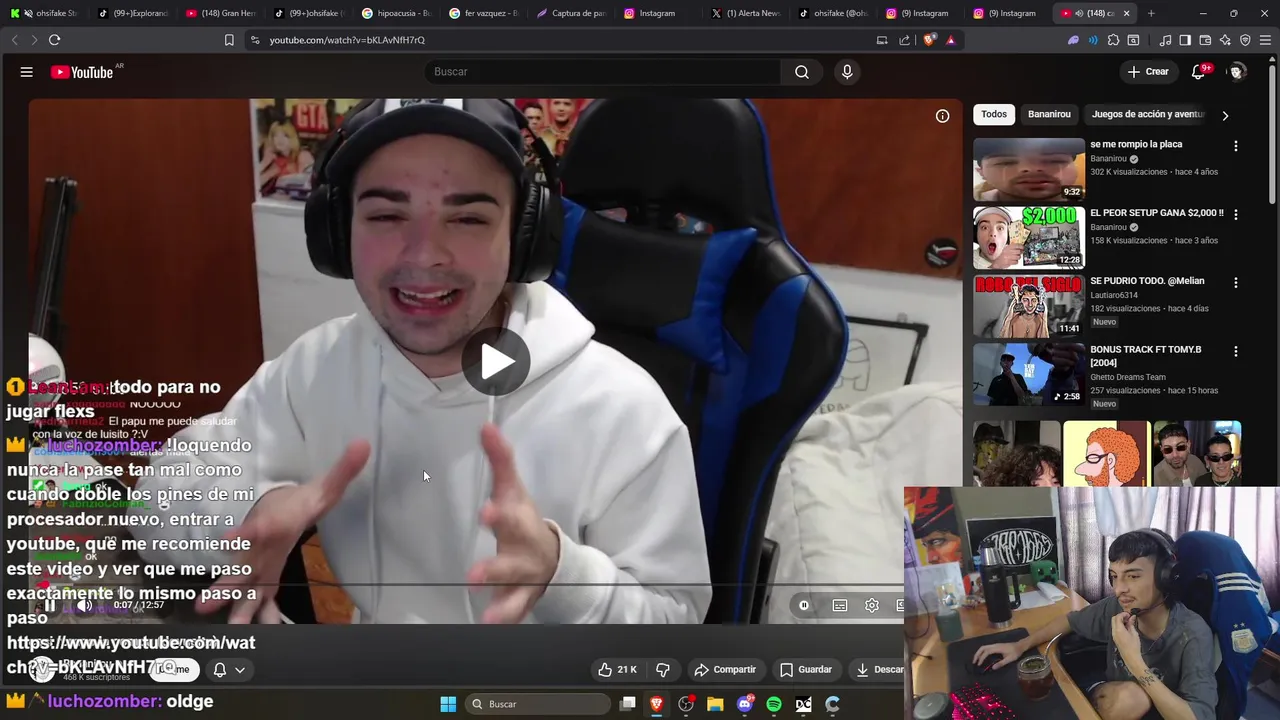1280x720 pixels.
Task: Open video settings gear in player
Action: click(872, 605)
